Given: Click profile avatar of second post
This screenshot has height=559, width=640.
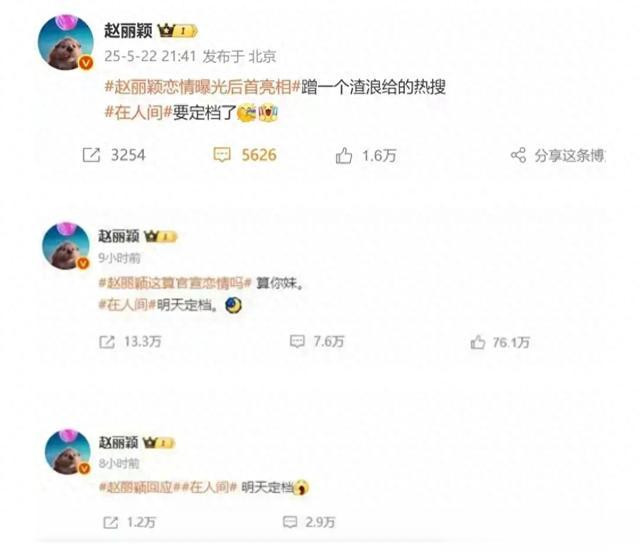Looking at the screenshot, I should (x=66, y=246).
